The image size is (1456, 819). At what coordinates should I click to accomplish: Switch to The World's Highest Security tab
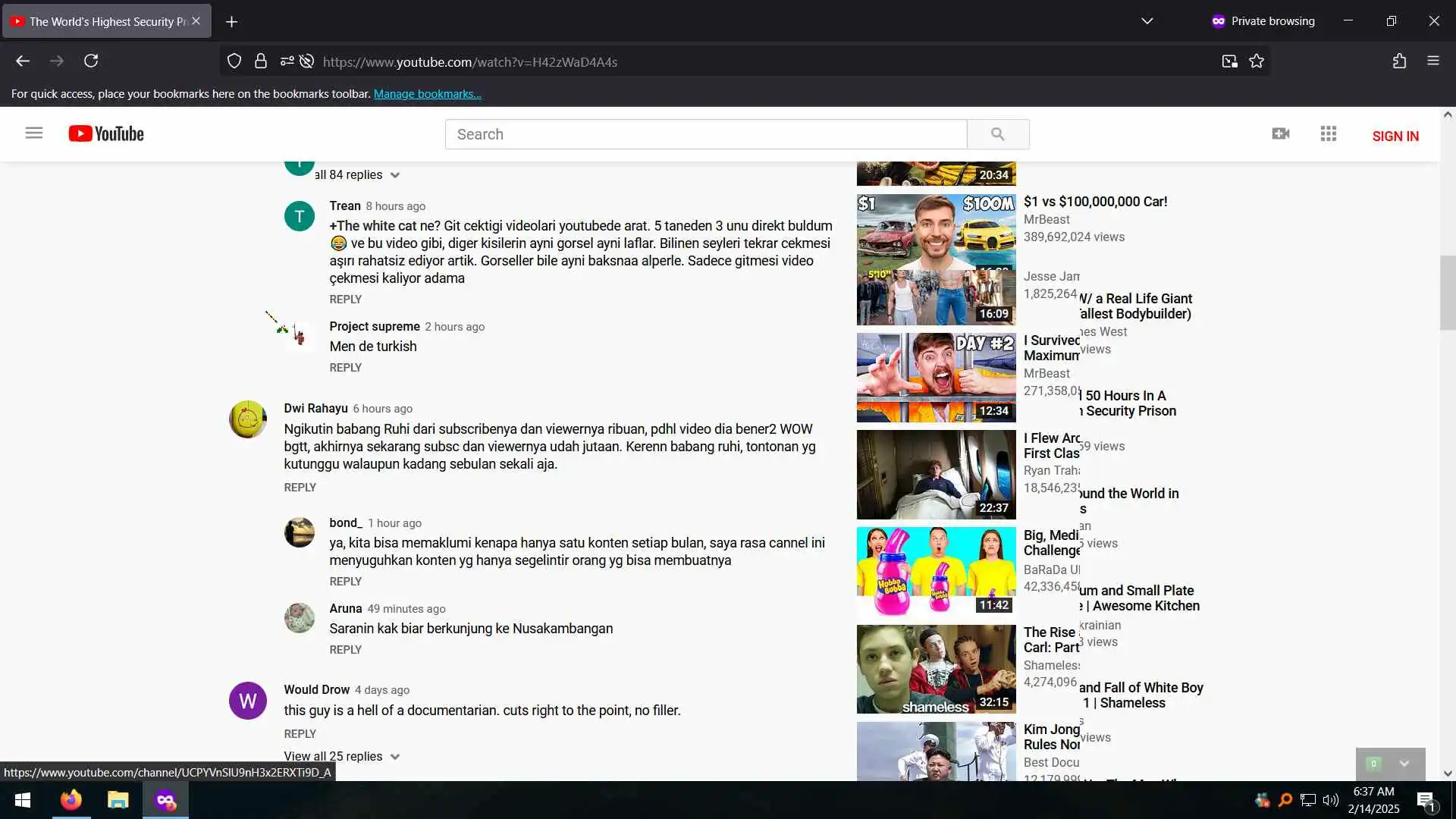(99, 21)
